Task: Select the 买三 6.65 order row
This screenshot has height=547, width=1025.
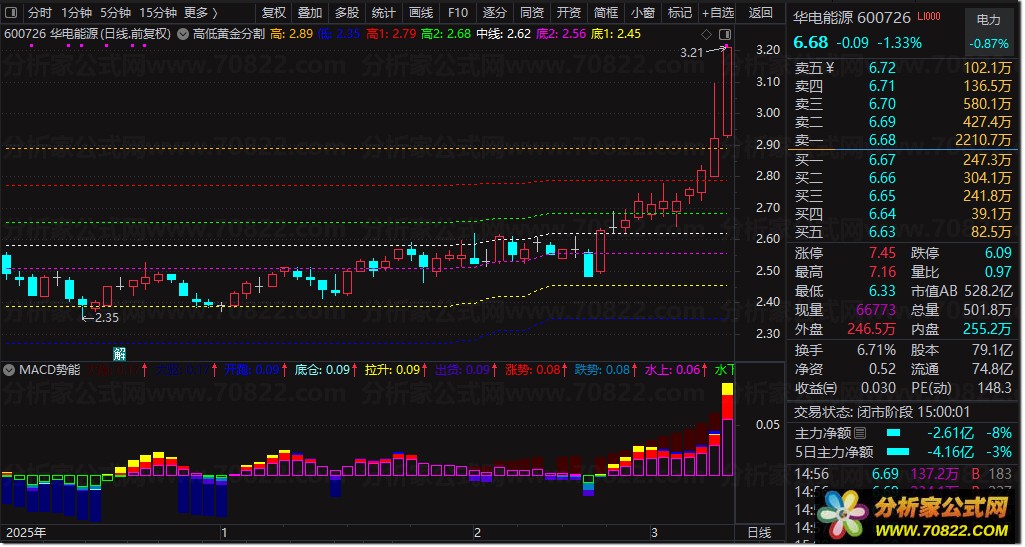Action: click(x=903, y=196)
